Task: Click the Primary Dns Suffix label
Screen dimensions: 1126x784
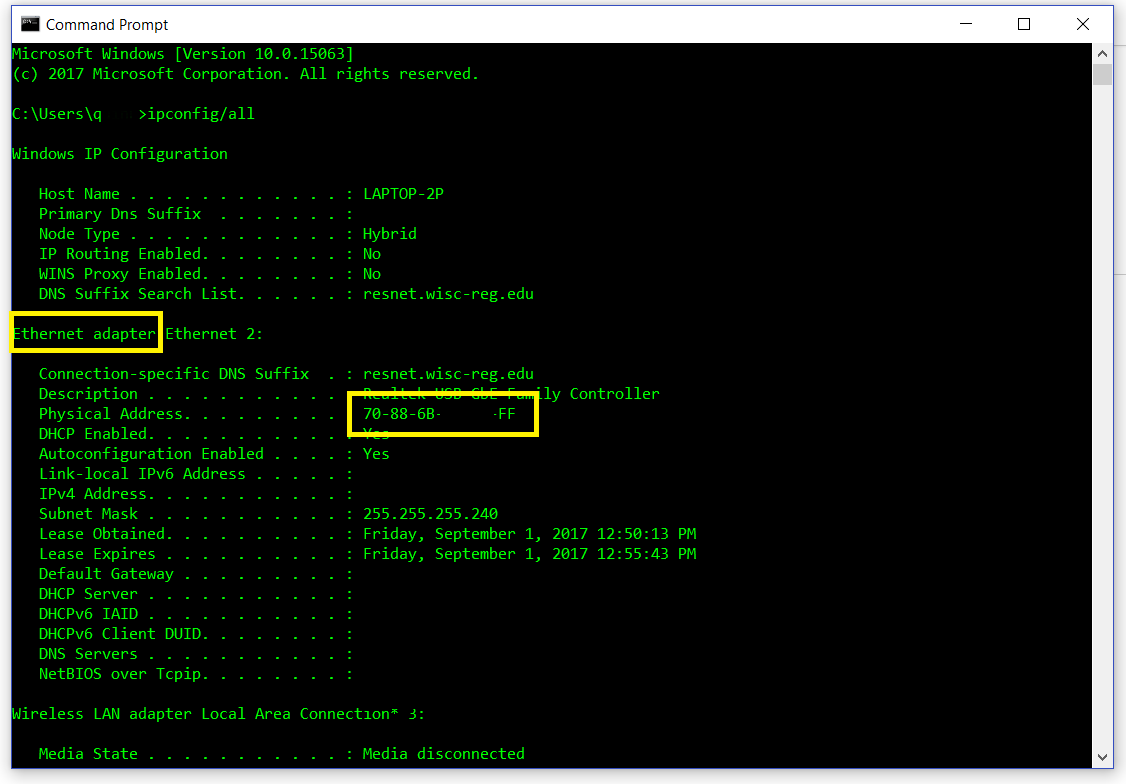Action: [x=120, y=214]
